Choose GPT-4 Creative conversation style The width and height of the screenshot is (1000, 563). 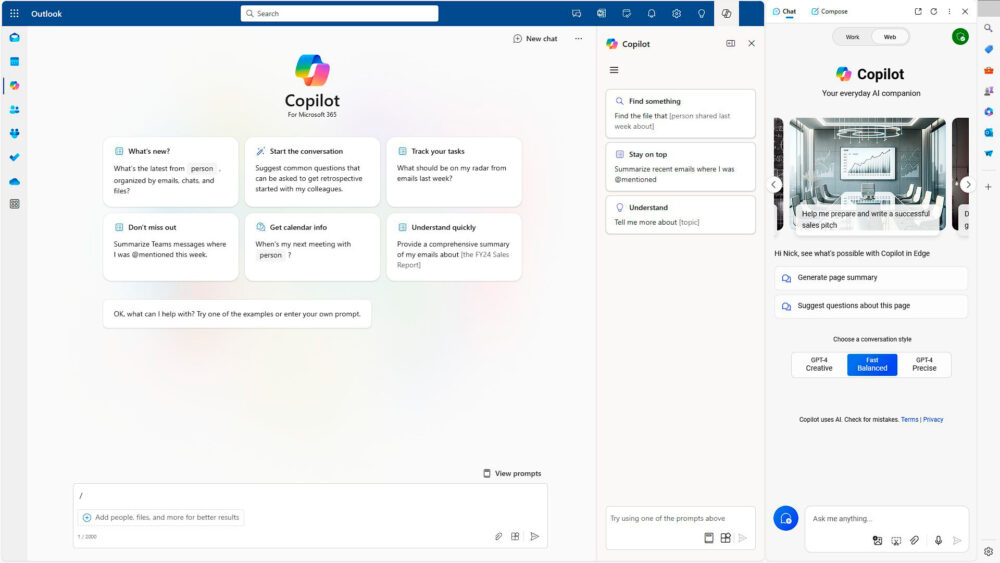point(819,365)
